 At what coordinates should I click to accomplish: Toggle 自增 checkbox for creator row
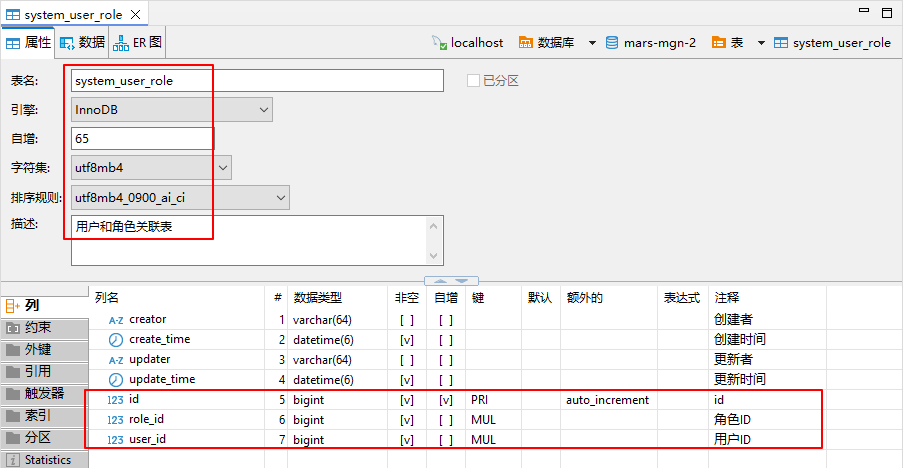(446, 320)
